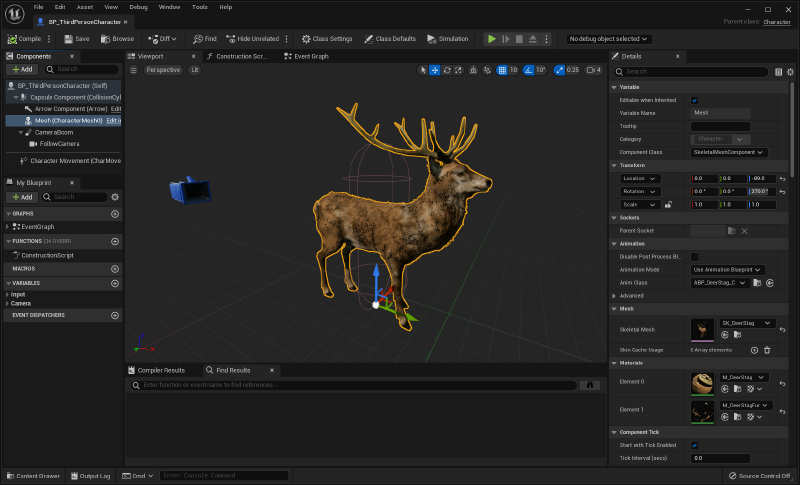The height and width of the screenshot is (485, 800).
Task: Start Play in Editor with the green arrow
Action: 491,39
